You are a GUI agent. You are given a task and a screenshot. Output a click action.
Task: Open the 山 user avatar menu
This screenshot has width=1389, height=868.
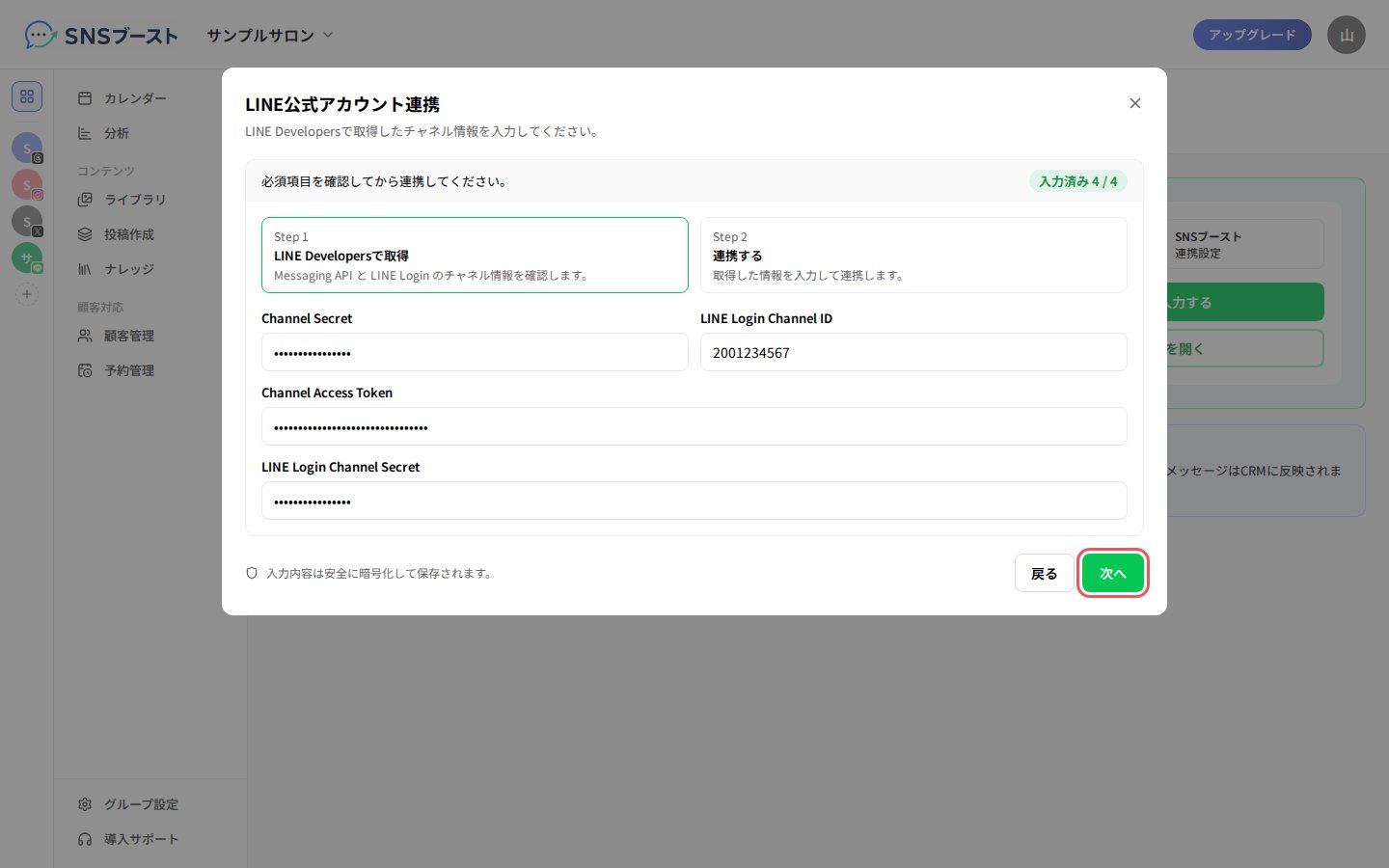pyautogui.click(x=1347, y=36)
